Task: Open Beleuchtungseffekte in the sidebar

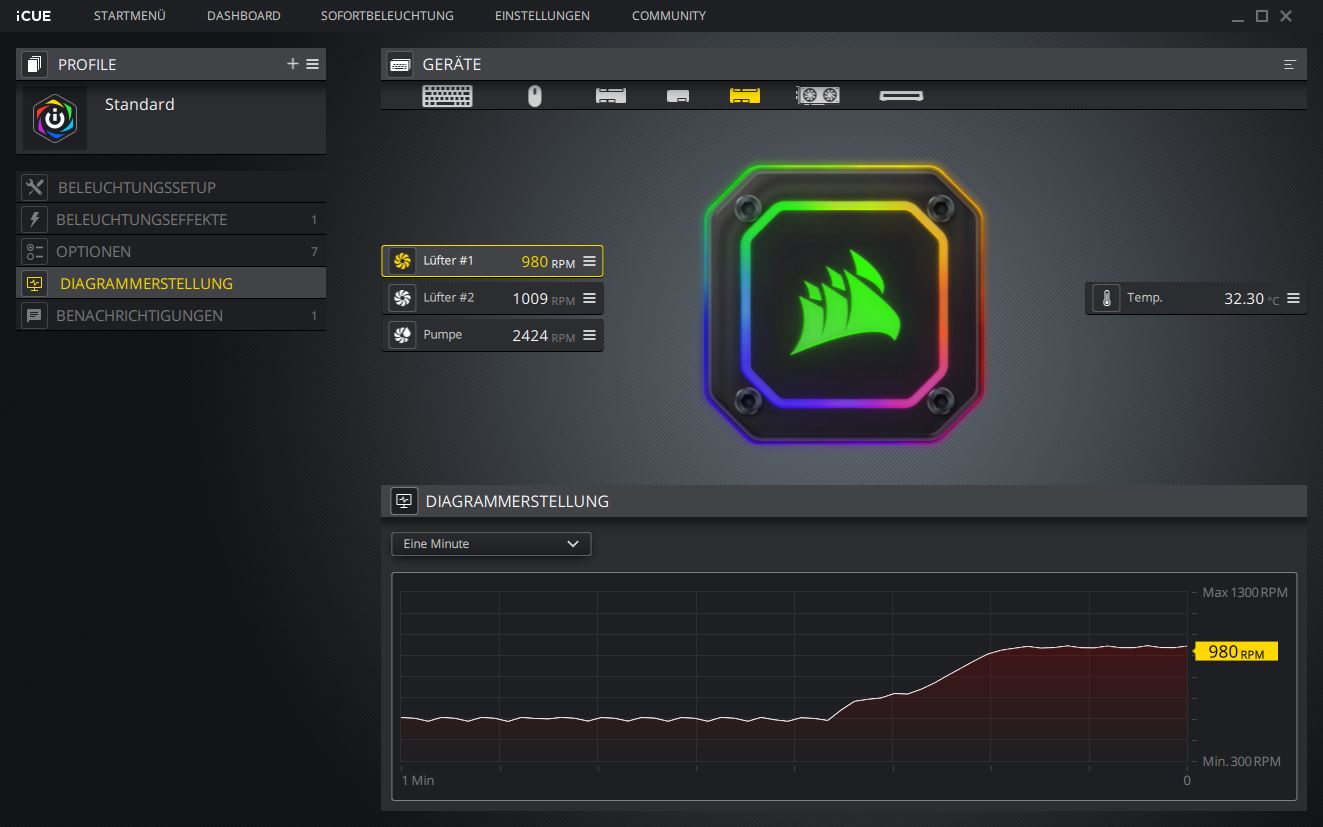Action: (x=142, y=220)
